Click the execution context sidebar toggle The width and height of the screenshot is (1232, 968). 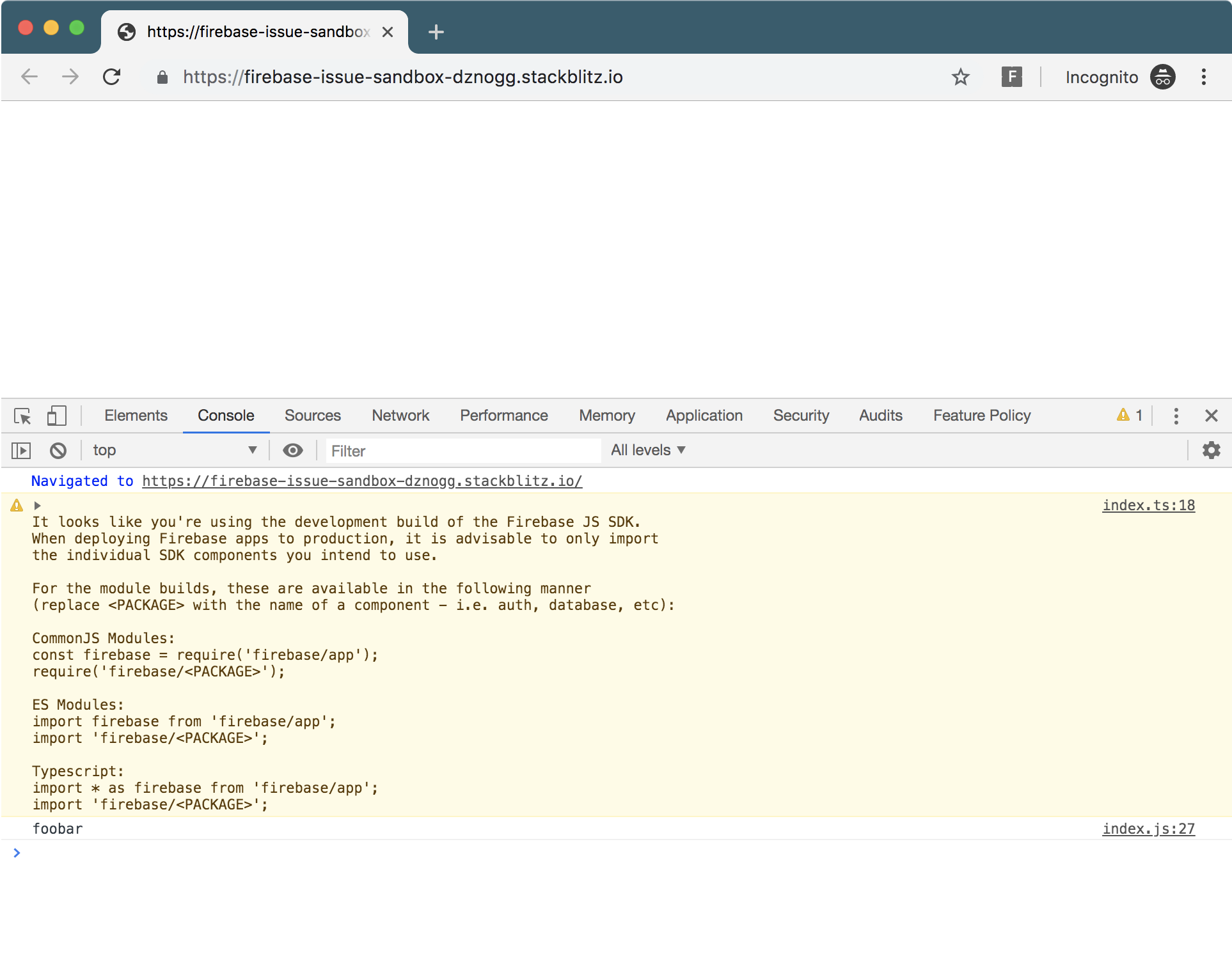pos(21,450)
